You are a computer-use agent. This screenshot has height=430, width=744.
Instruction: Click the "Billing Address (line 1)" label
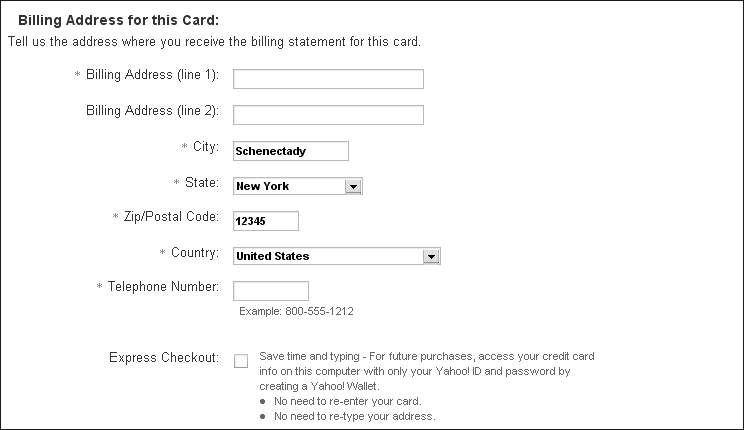[153, 75]
